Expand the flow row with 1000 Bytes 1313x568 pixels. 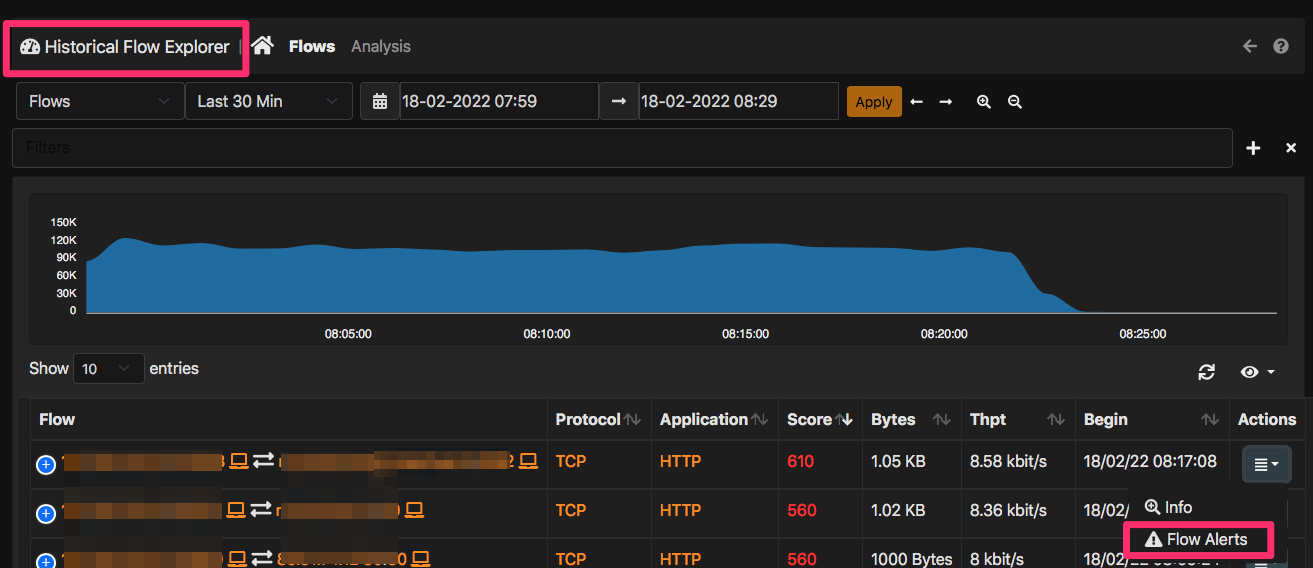(46, 559)
